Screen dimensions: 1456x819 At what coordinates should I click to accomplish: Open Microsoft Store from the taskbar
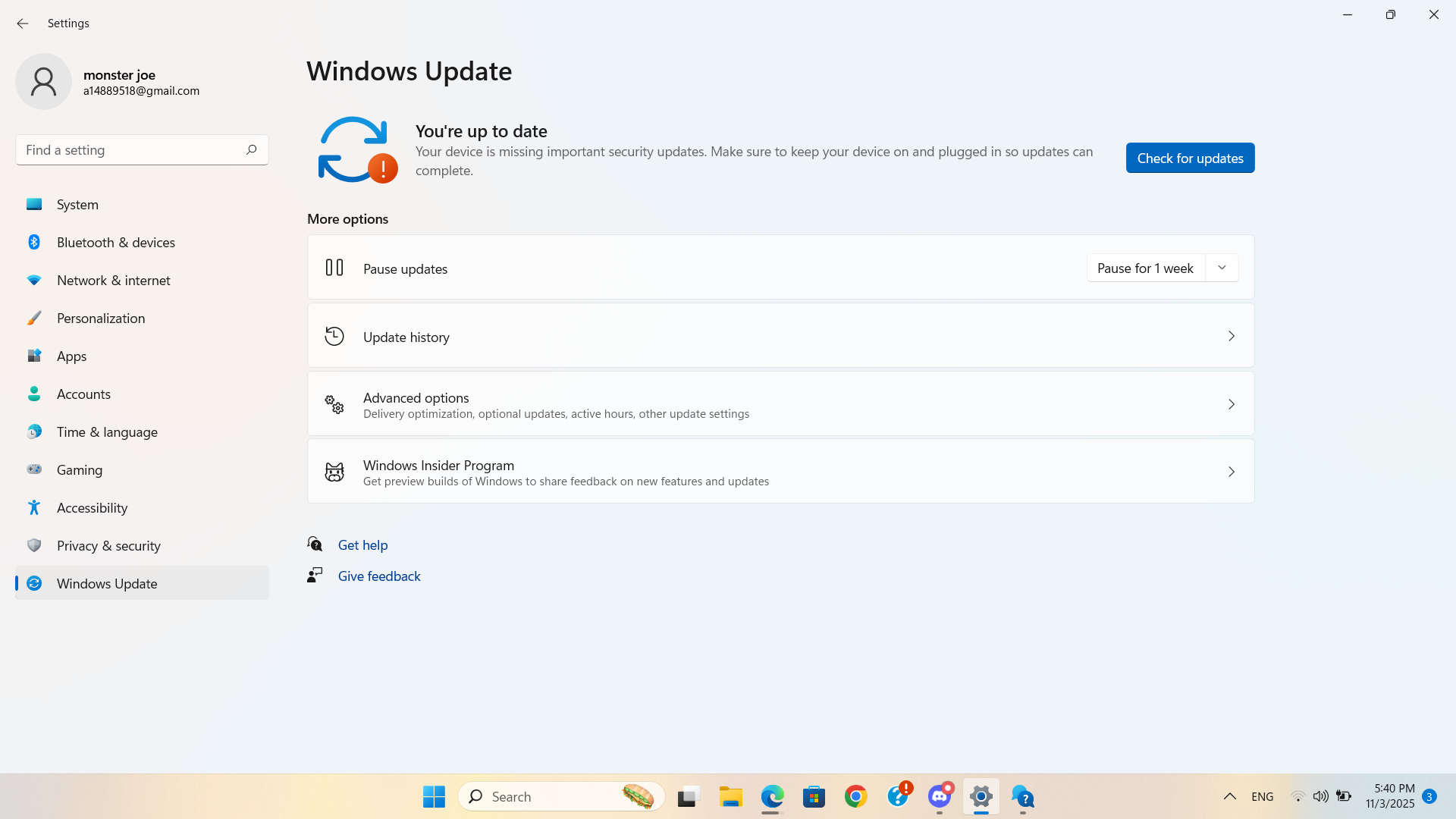click(814, 796)
